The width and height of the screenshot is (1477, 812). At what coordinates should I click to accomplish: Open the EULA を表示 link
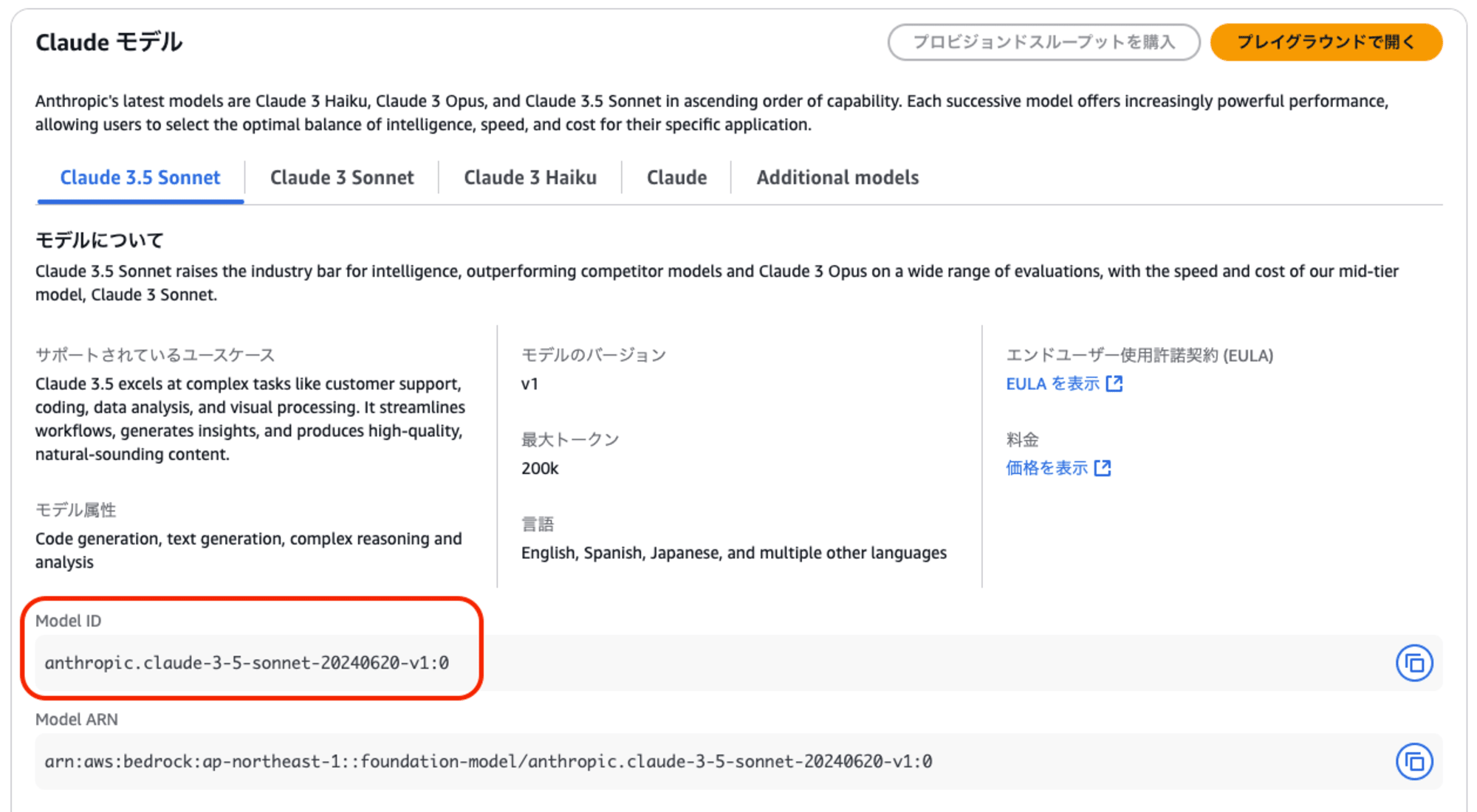[x=1064, y=384]
